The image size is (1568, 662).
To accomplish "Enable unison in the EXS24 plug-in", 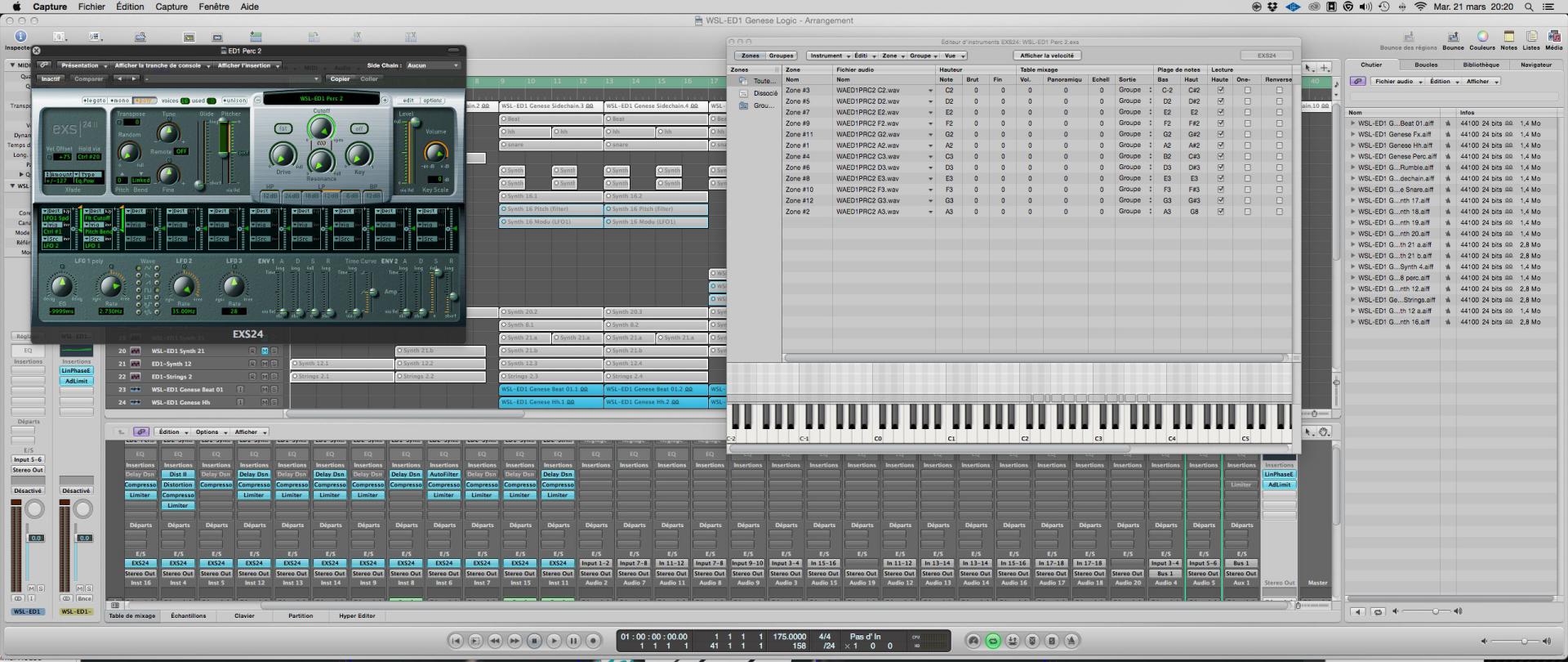I will 234,101.
